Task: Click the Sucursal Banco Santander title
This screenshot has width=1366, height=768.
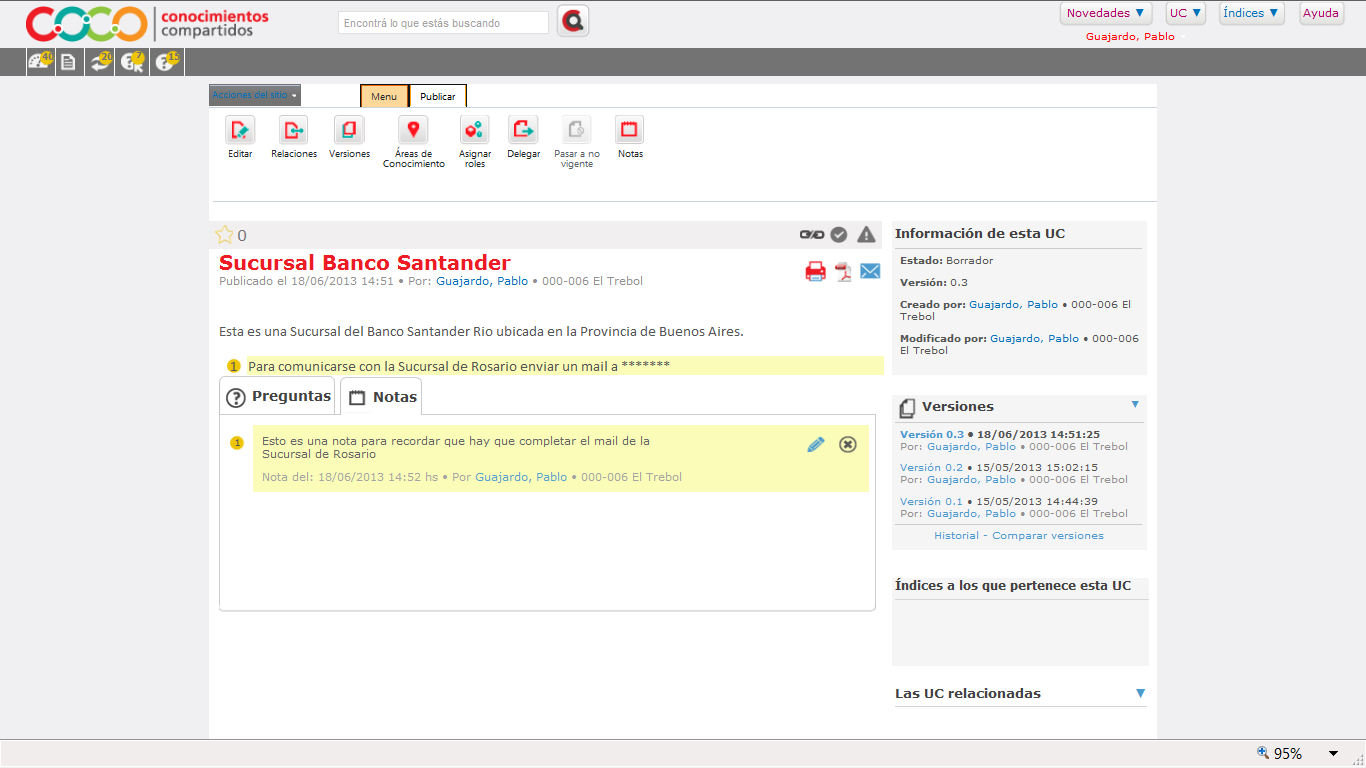Action: pos(365,262)
